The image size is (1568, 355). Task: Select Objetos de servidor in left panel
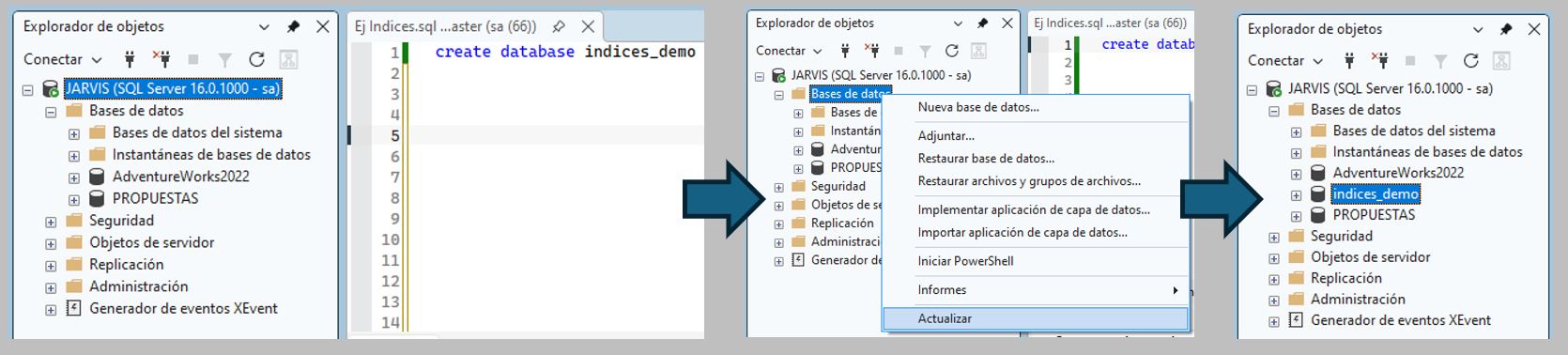point(151,242)
